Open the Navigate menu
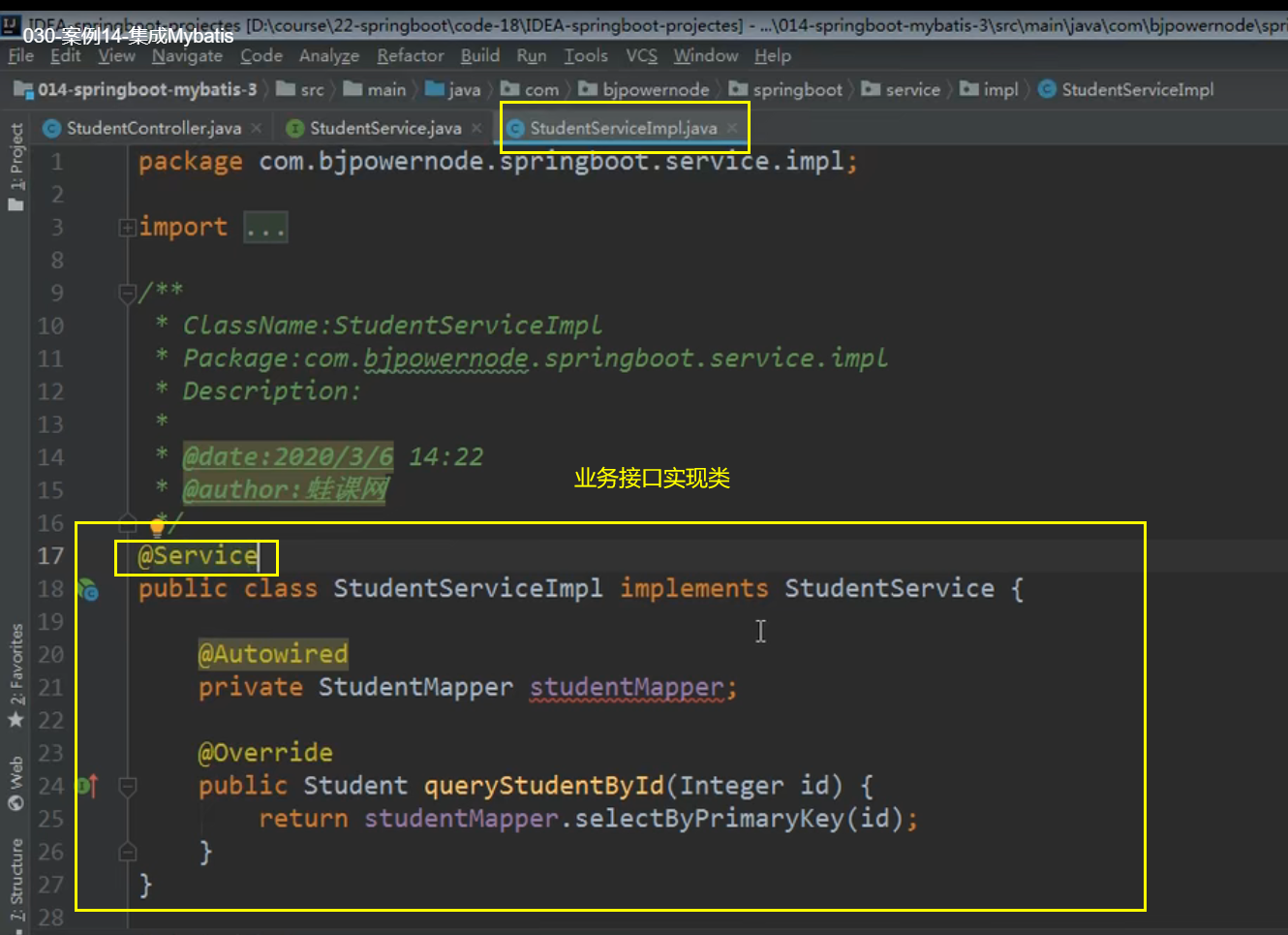 (x=187, y=55)
